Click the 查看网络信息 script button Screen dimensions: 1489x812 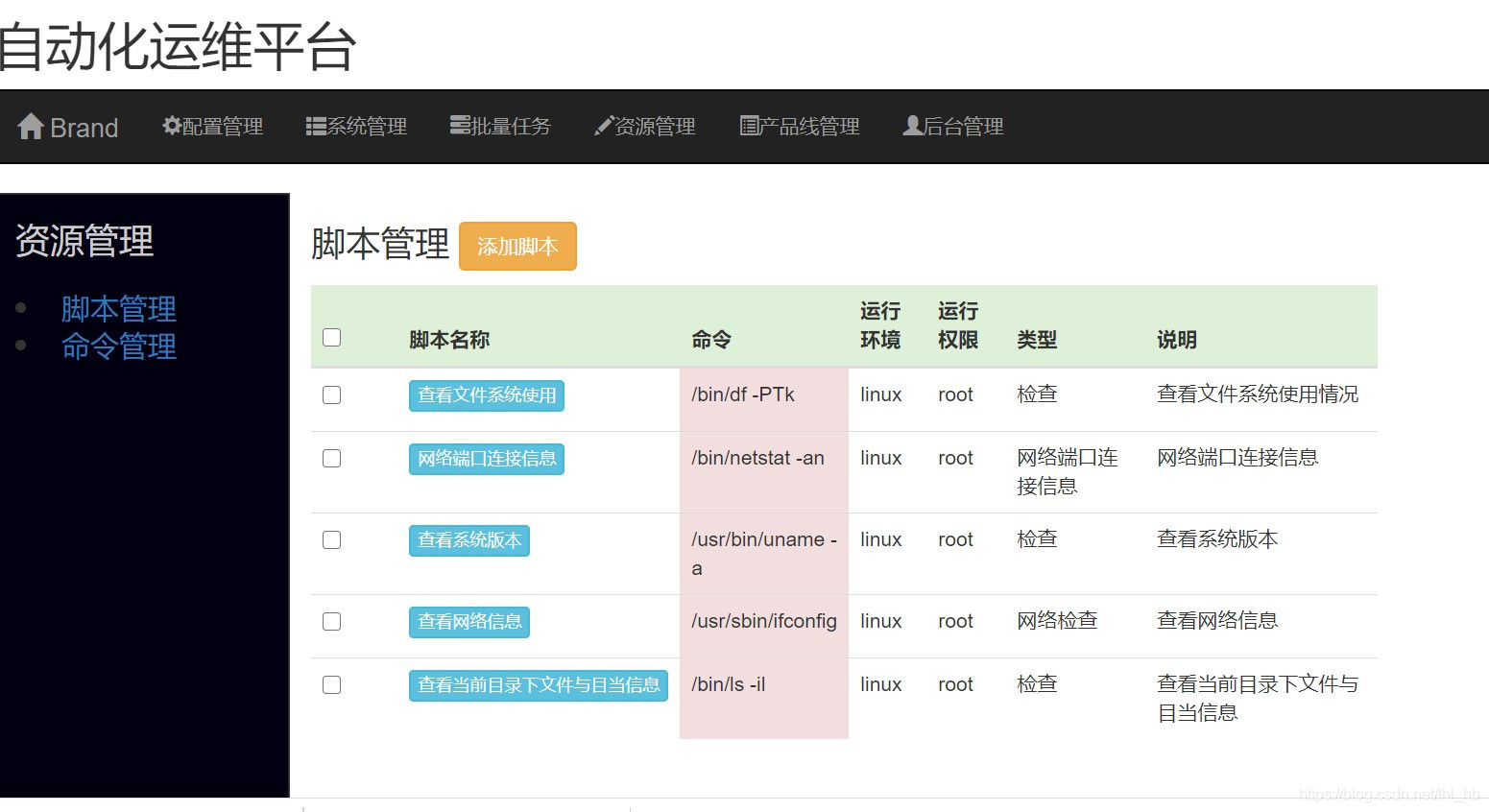coord(469,622)
